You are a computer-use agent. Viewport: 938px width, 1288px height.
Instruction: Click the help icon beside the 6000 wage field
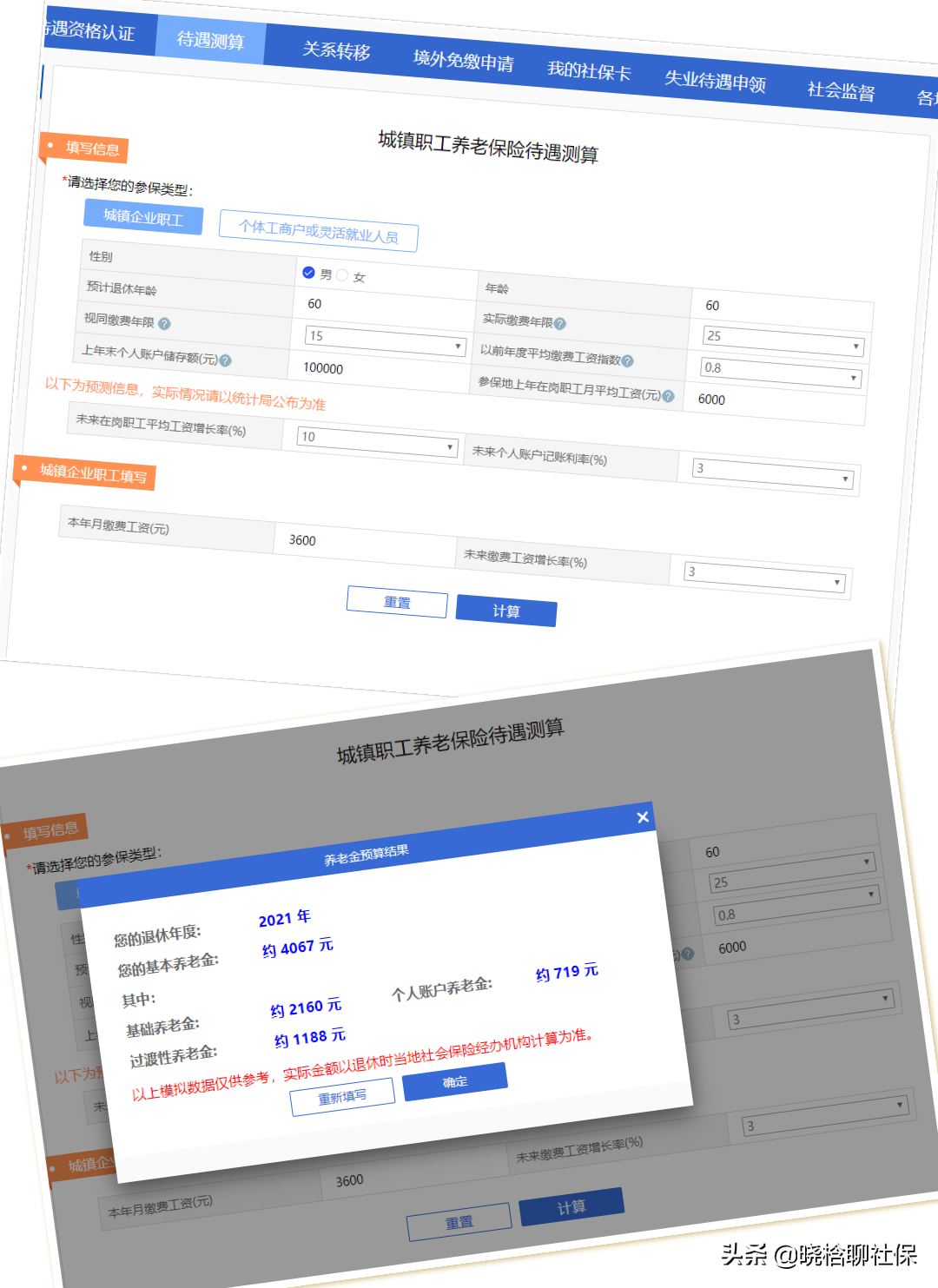(x=667, y=395)
